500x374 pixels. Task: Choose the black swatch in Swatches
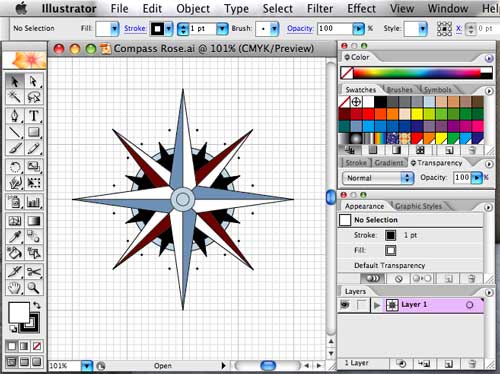[380, 101]
